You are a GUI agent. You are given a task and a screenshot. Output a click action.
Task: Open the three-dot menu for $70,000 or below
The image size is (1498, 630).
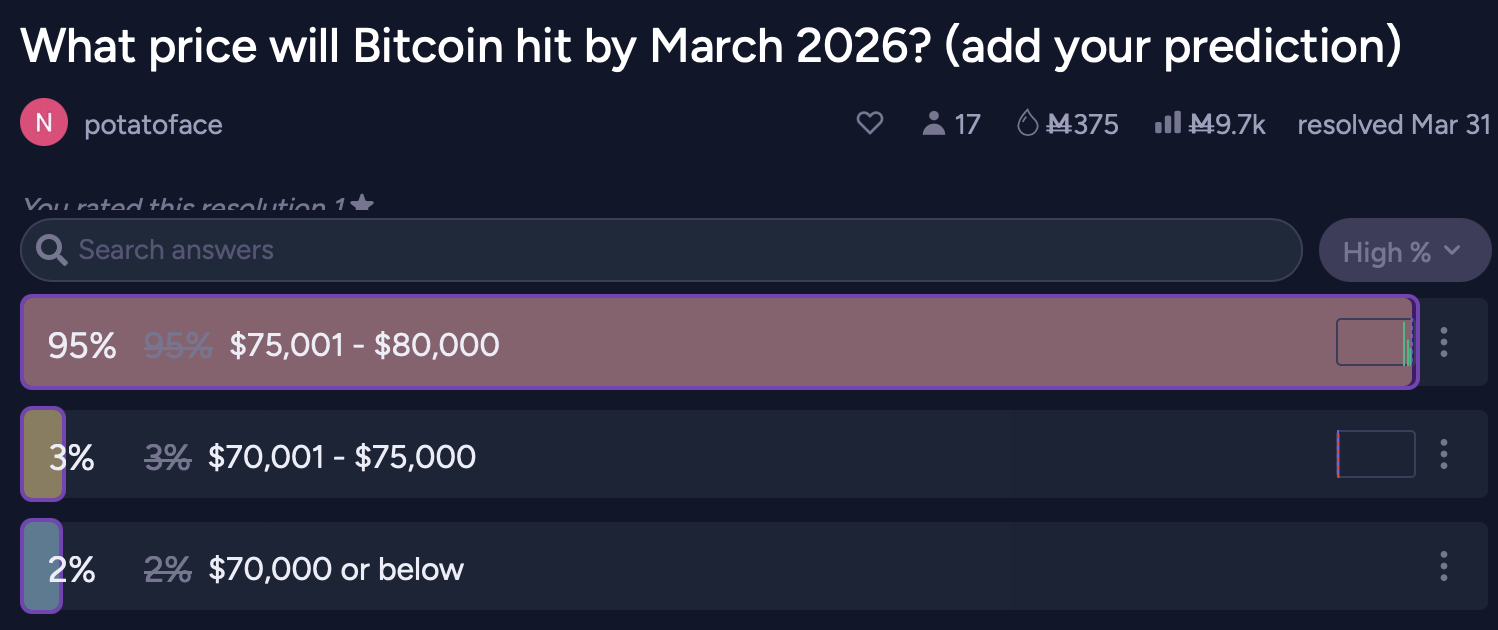(x=1443, y=566)
